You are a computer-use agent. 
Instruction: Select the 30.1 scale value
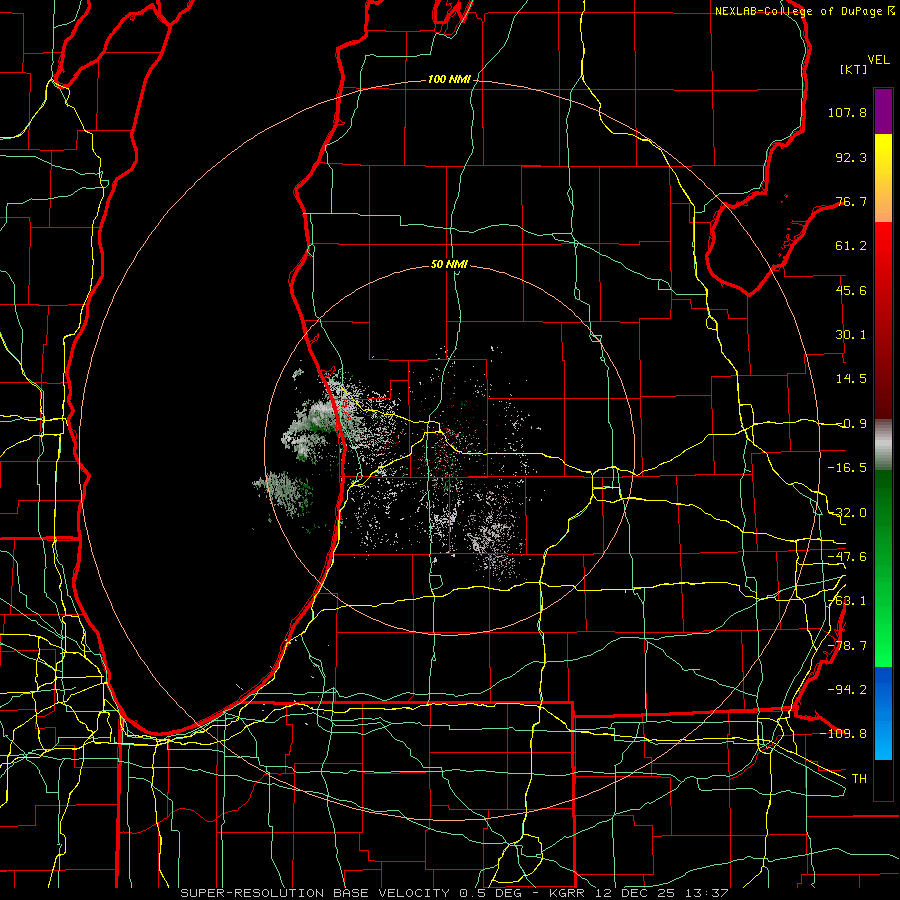pyautogui.click(x=851, y=335)
